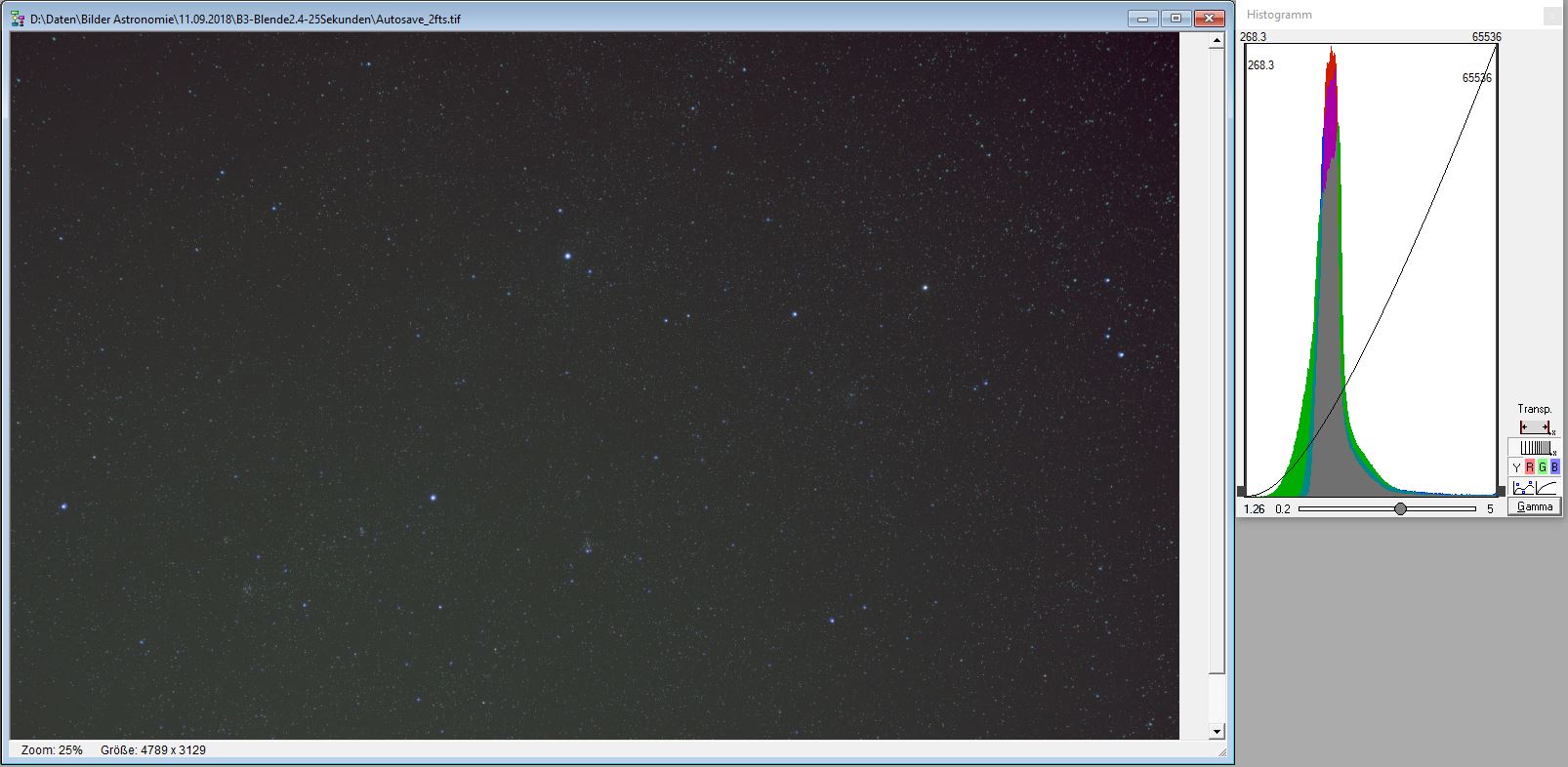Click the gamma slider handle
1568x767 pixels.
point(1400,508)
